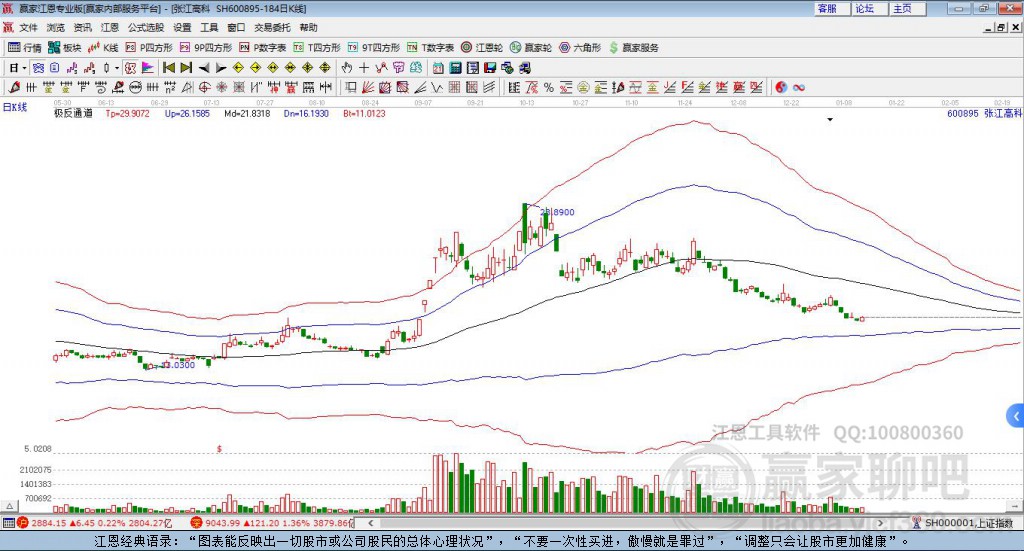Open the calculator icon

(x=455, y=68)
